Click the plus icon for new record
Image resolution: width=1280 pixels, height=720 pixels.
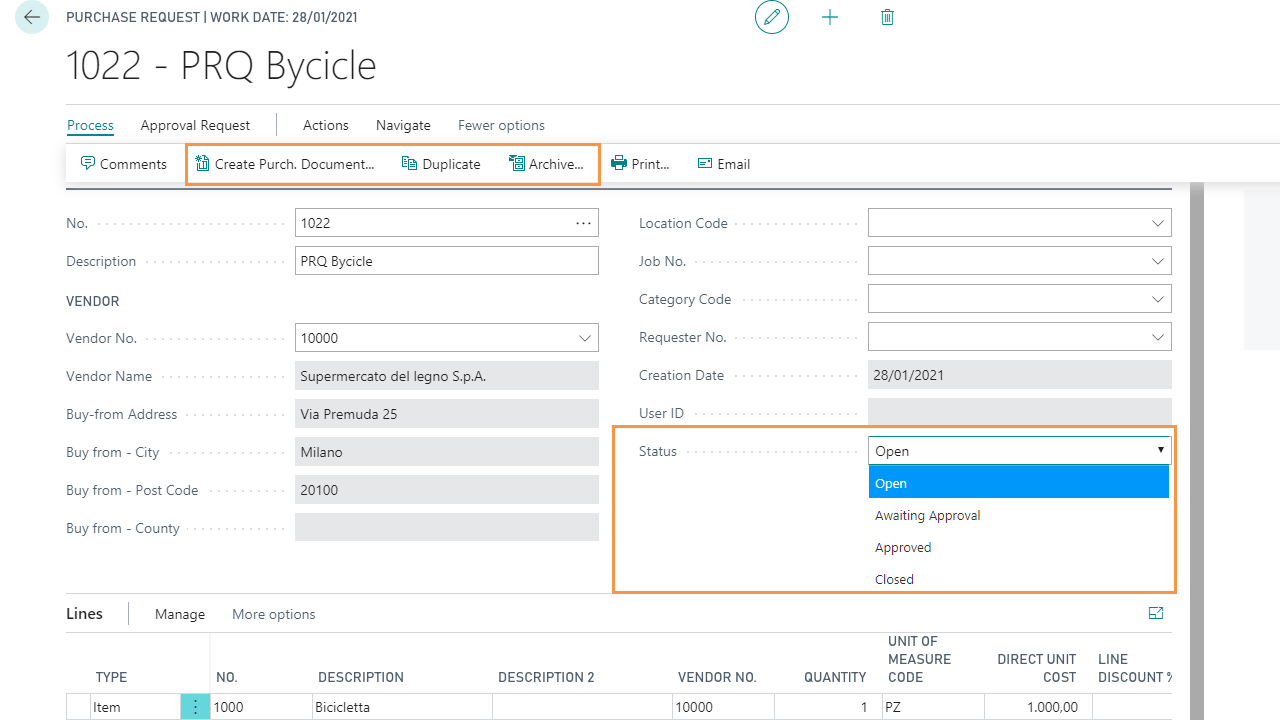click(x=830, y=17)
